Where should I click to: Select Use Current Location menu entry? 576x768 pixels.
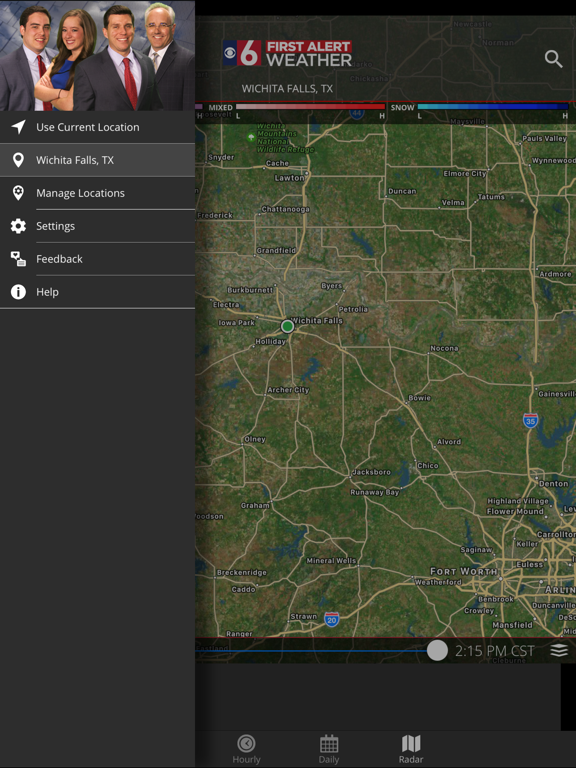97,127
